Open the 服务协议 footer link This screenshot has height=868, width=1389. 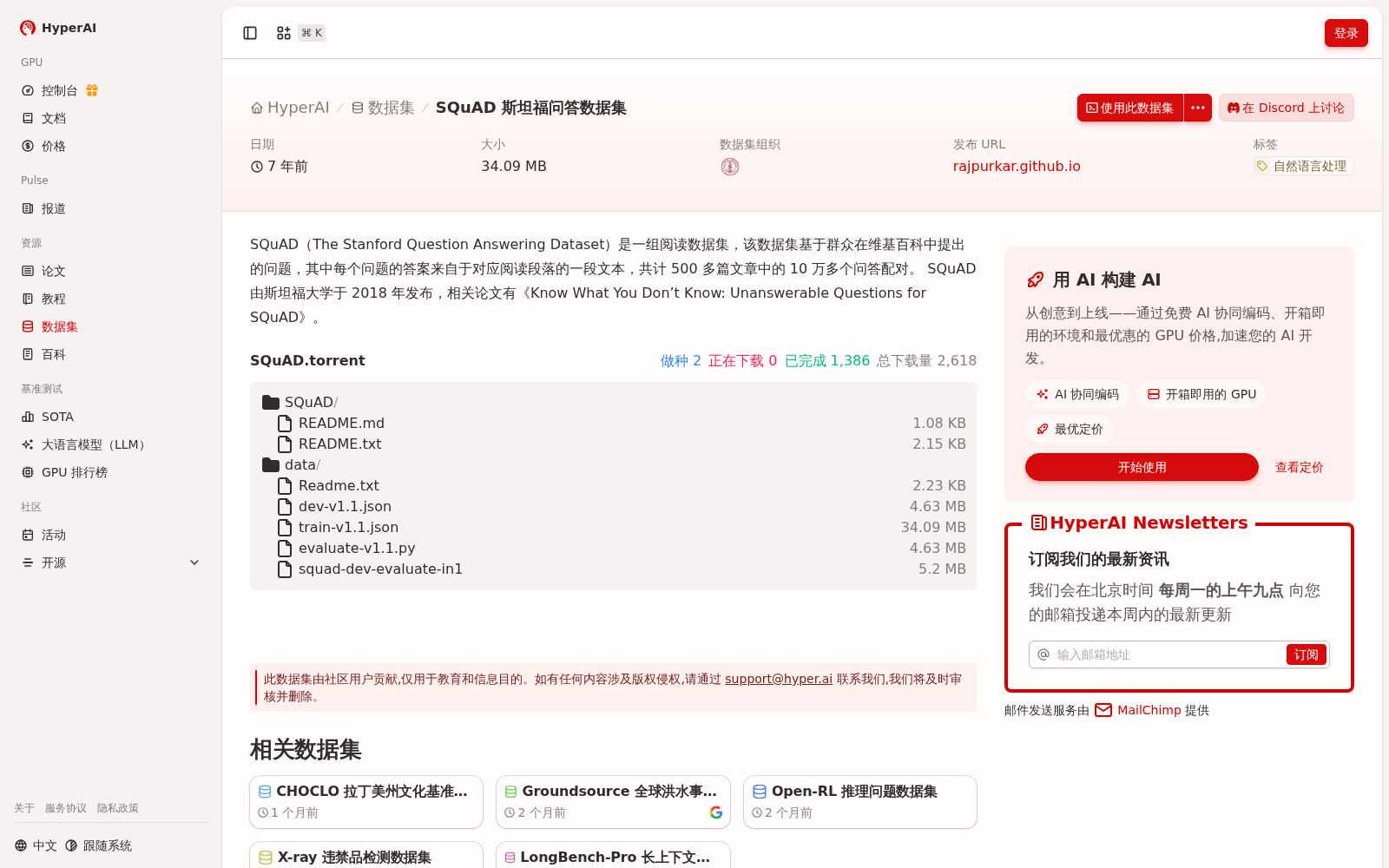coord(66,808)
